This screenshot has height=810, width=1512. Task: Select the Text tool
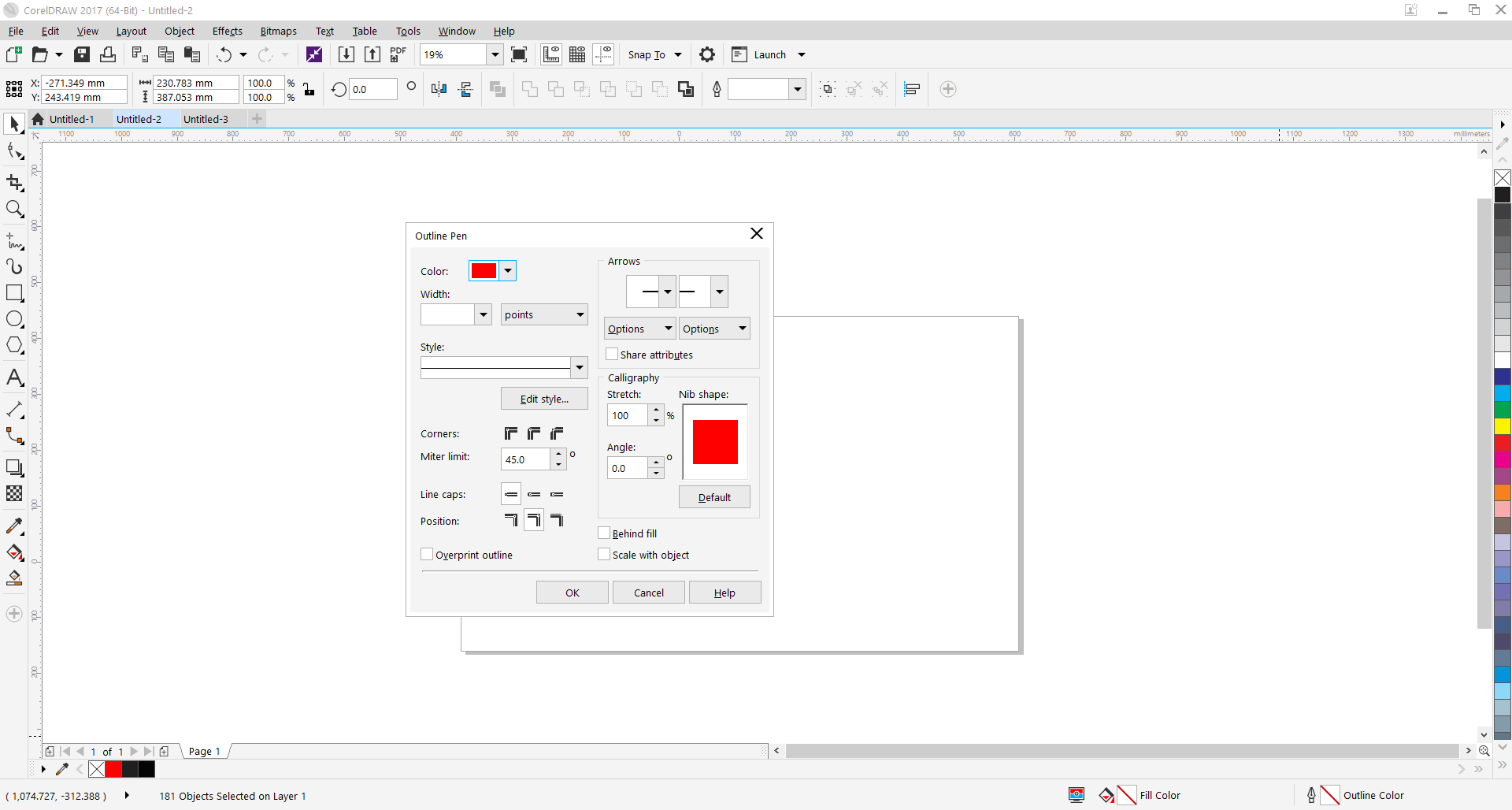(x=14, y=377)
